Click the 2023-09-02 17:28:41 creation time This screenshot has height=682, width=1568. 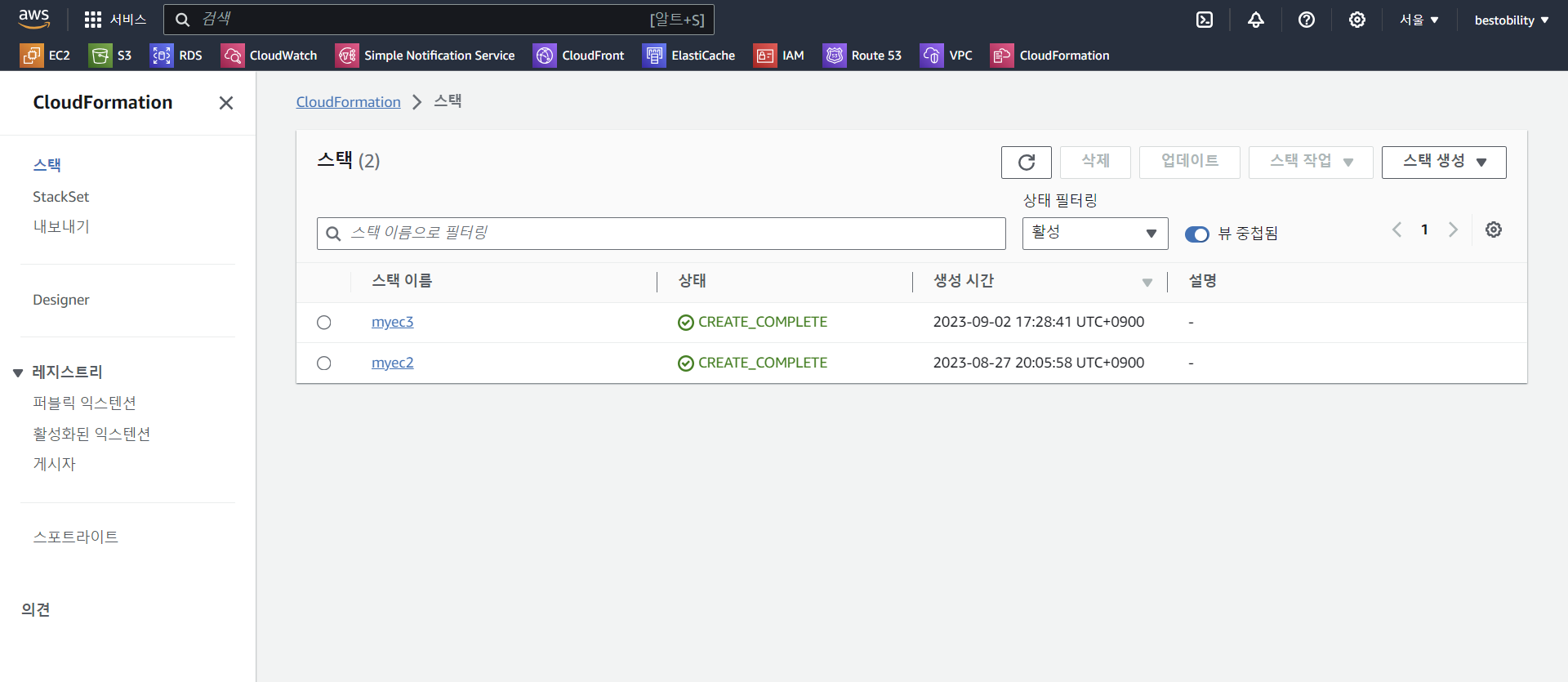pyautogui.click(x=1039, y=323)
